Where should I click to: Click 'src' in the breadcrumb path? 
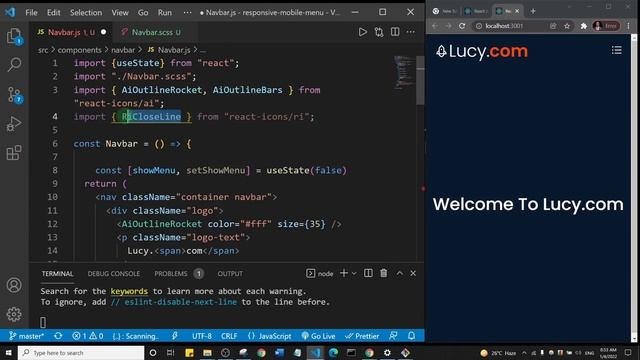pyautogui.click(x=43, y=50)
